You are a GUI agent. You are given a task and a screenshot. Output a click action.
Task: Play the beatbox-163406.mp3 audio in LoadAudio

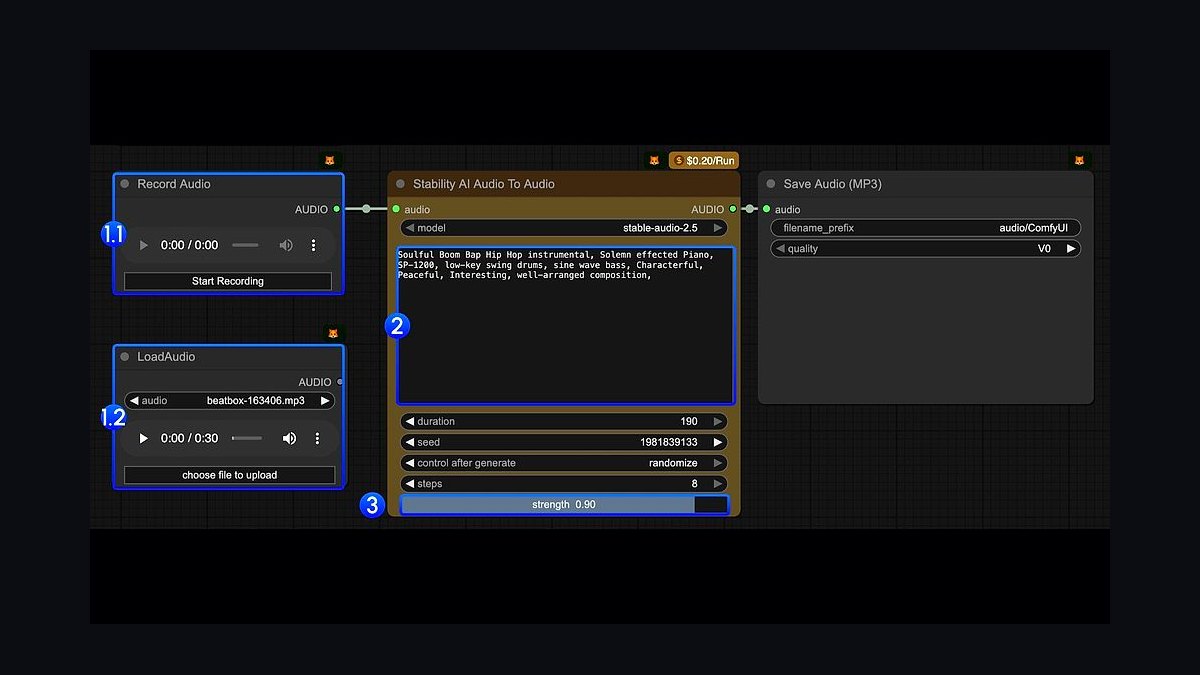[144, 438]
